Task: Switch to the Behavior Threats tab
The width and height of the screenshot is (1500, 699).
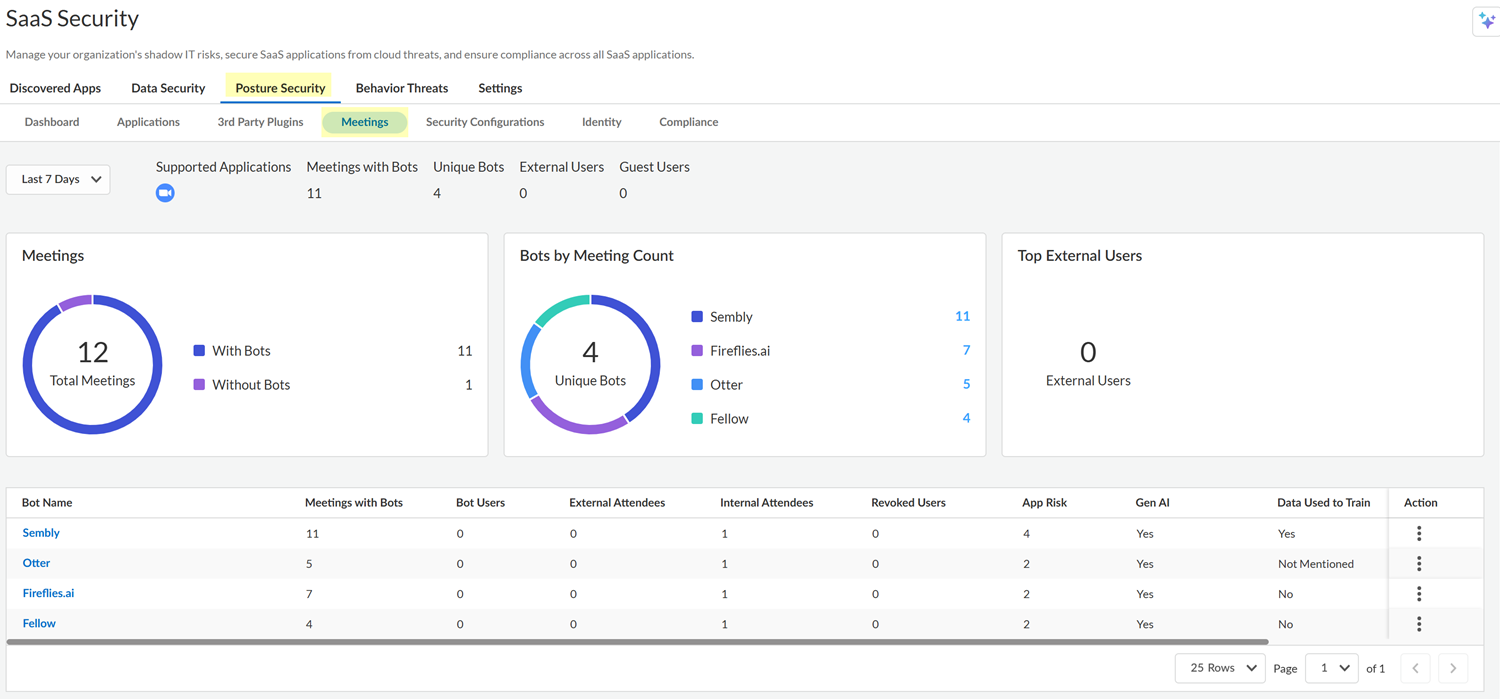Action: (401, 88)
